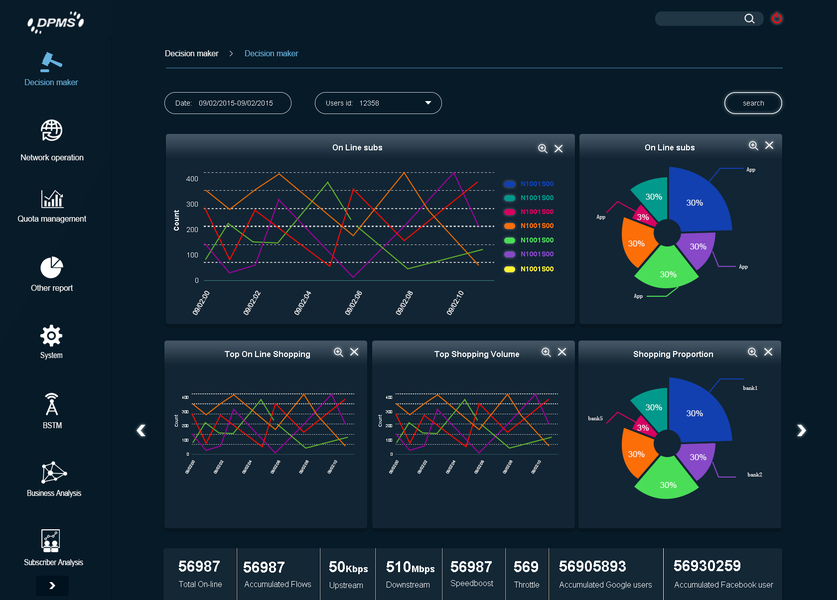The image size is (837, 600).
Task: Open Other report pie icon
Action: pyautogui.click(x=52, y=267)
